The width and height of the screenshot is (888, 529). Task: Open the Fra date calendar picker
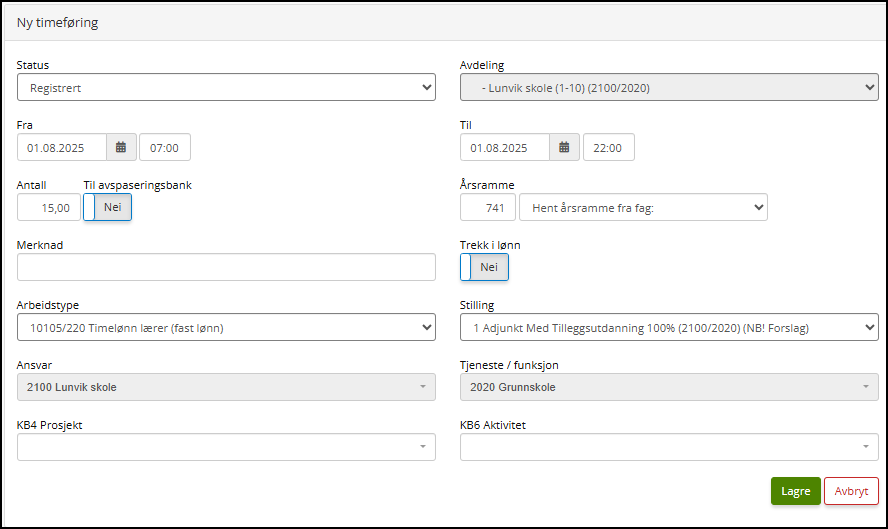tap(121, 147)
